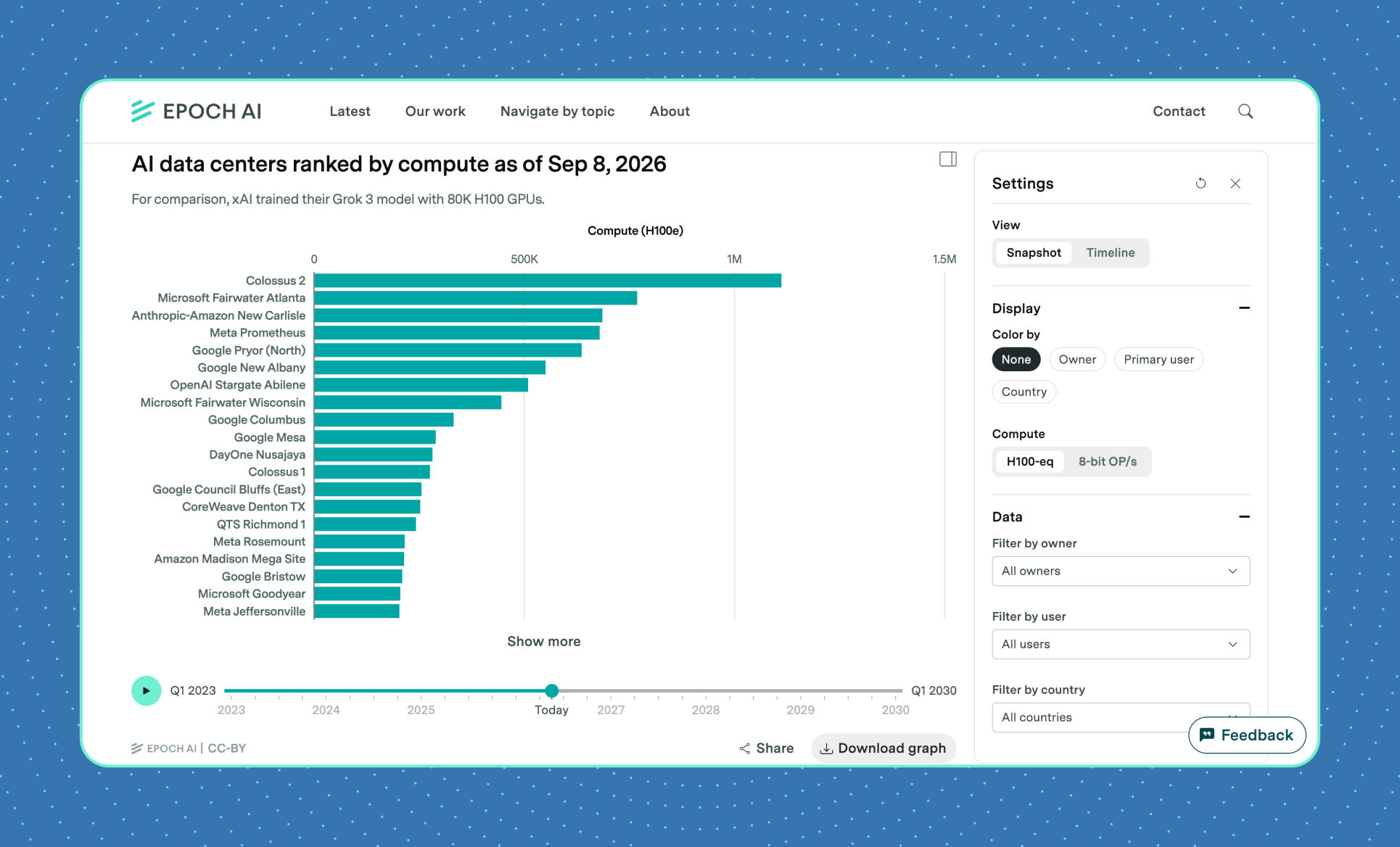Color bars by Primary user

[1158, 359]
